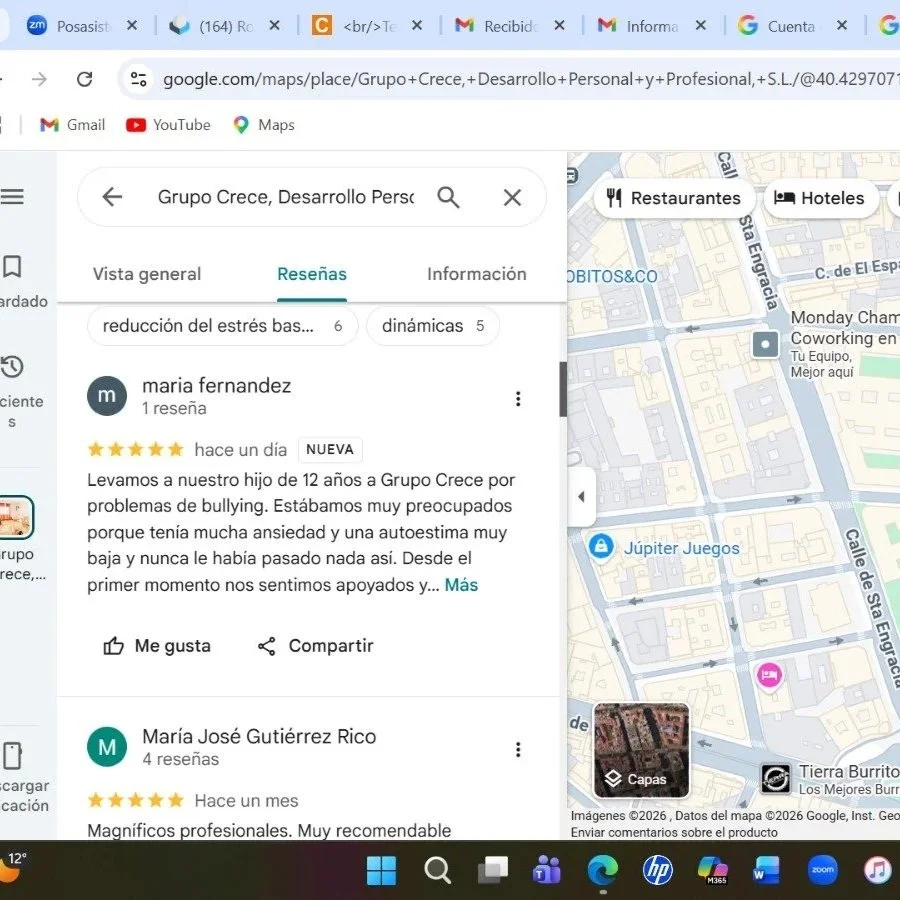This screenshot has height=900, width=900.
Task: Switch to the Información tab
Action: point(477,274)
